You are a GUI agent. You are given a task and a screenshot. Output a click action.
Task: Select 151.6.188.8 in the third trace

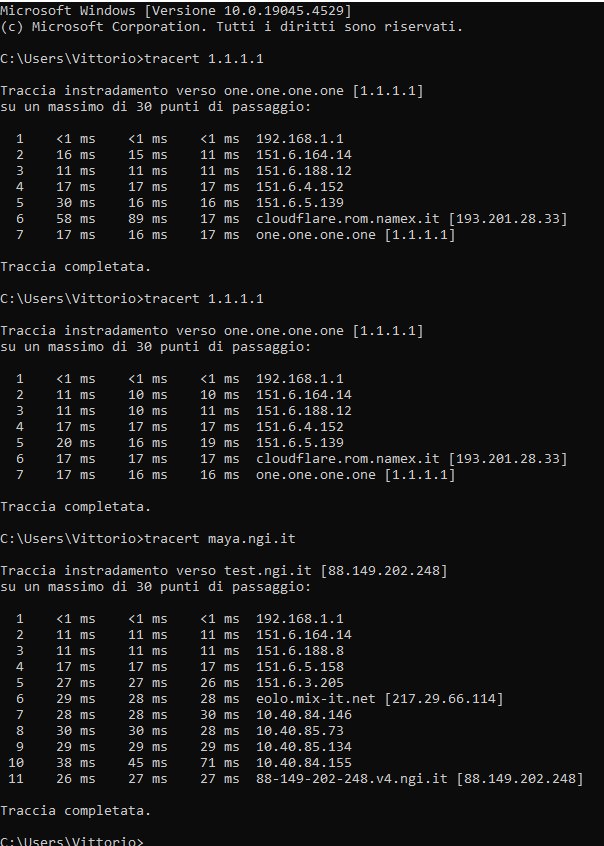(300, 651)
